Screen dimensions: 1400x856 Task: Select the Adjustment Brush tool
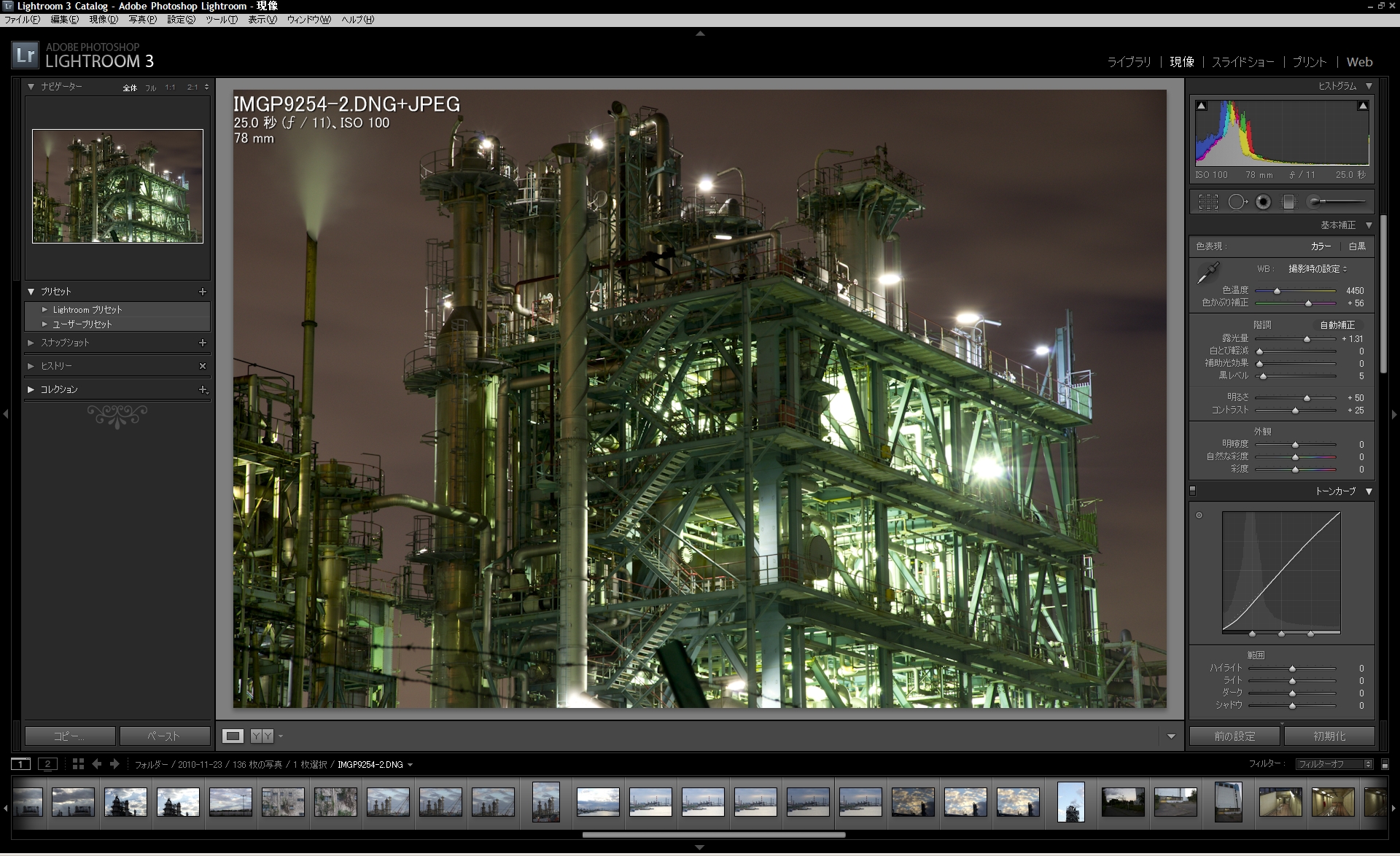(1315, 202)
